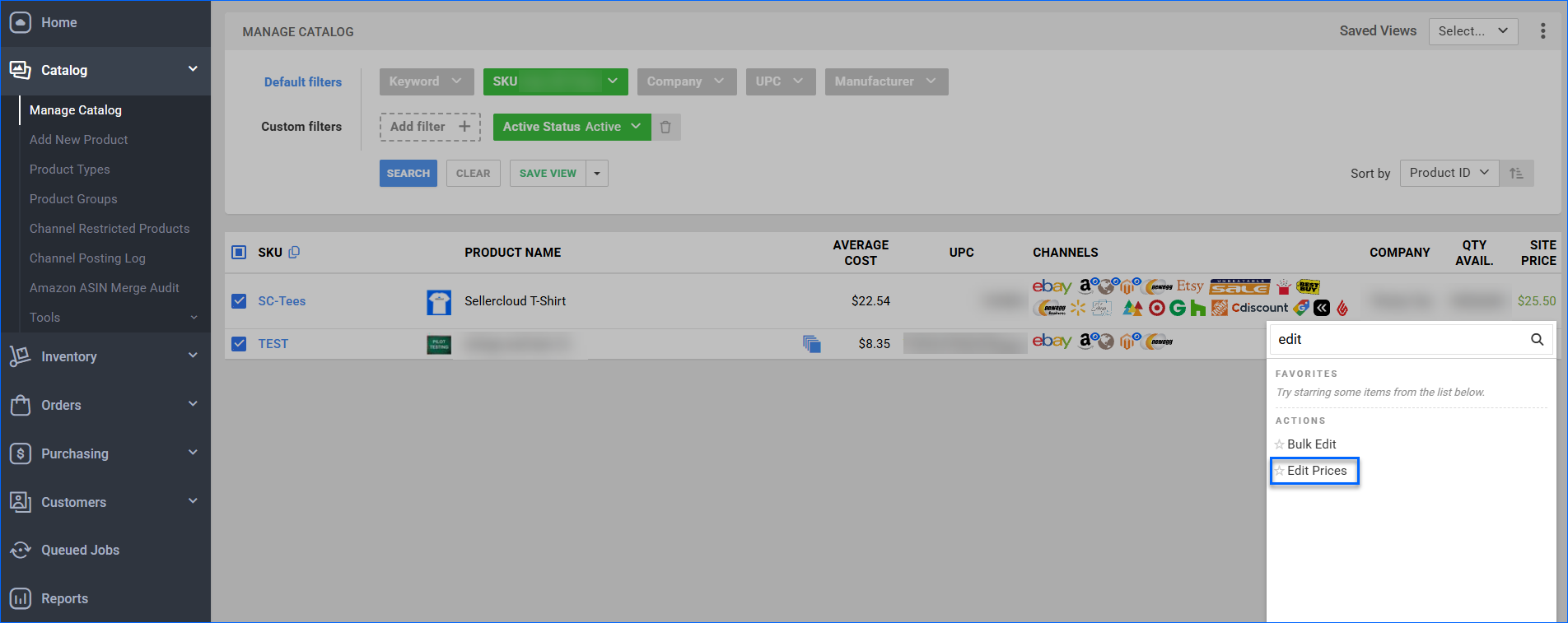Toggle the select-all checkbox in header

239,253
